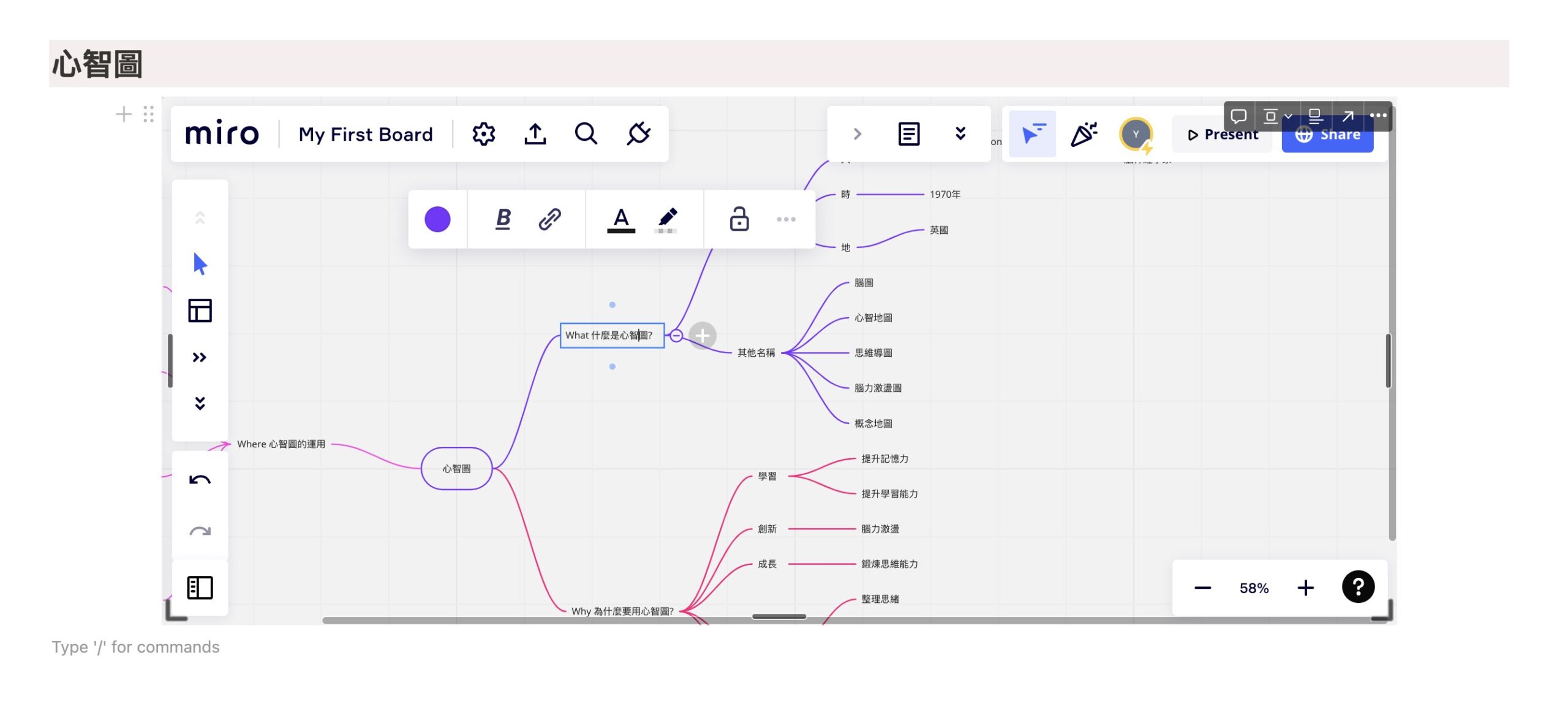Select the cursor tool in left toolbar
This screenshot has height=710, width=1568.
coord(200,264)
